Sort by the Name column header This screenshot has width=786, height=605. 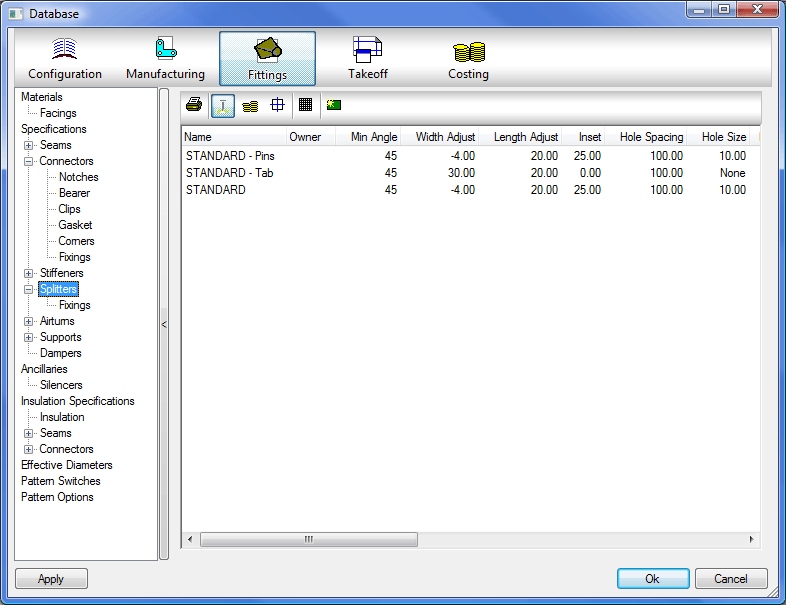[234, 137]
